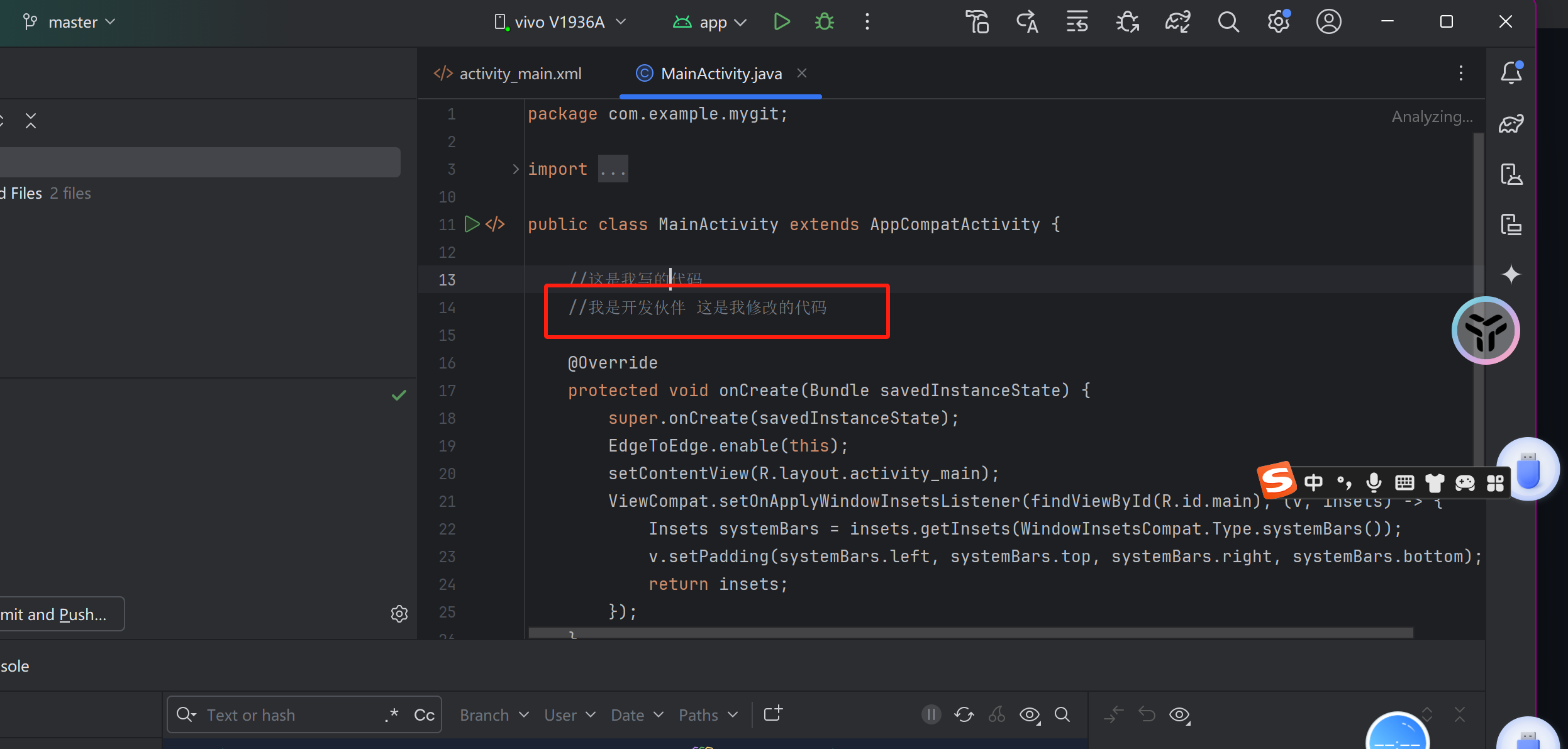Open the Branch filter dropdown

494,715
